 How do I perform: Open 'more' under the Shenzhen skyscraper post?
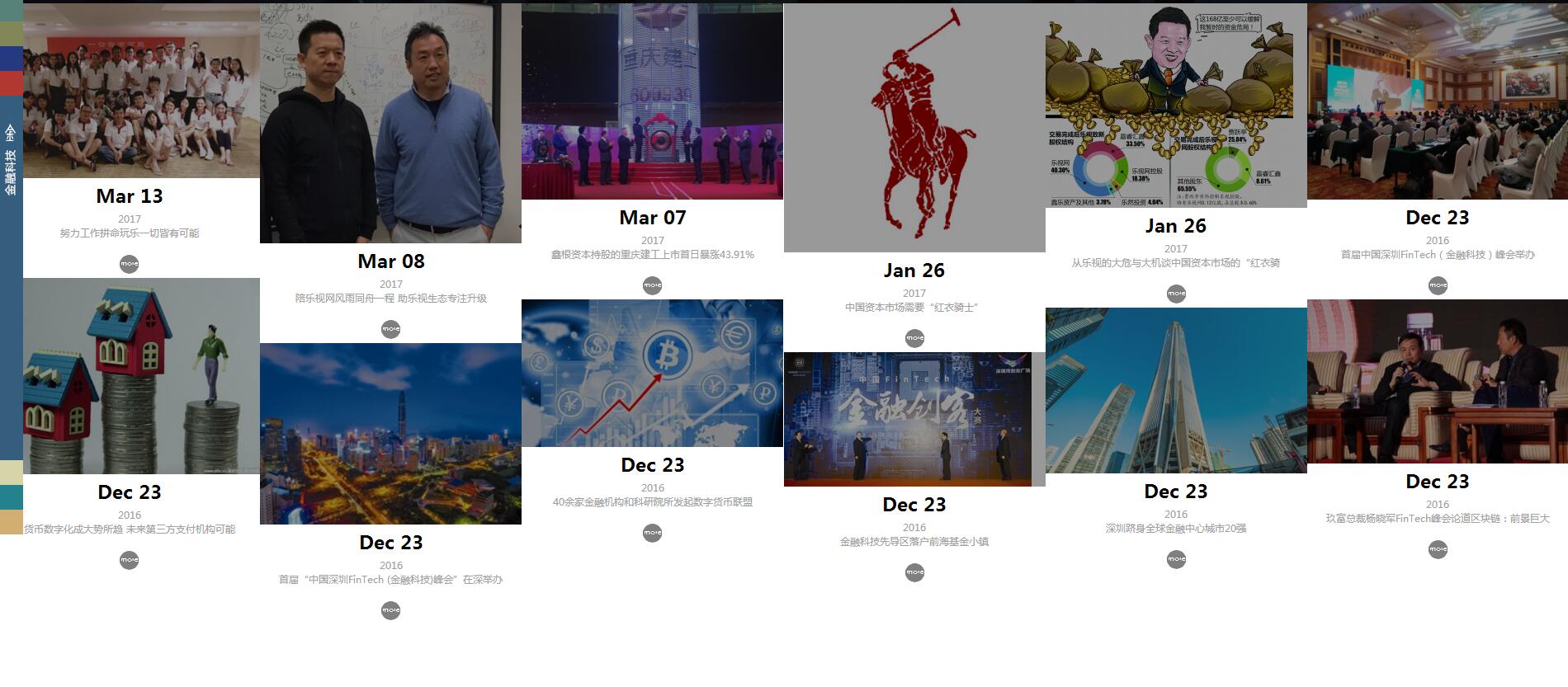coord(1176,559)
